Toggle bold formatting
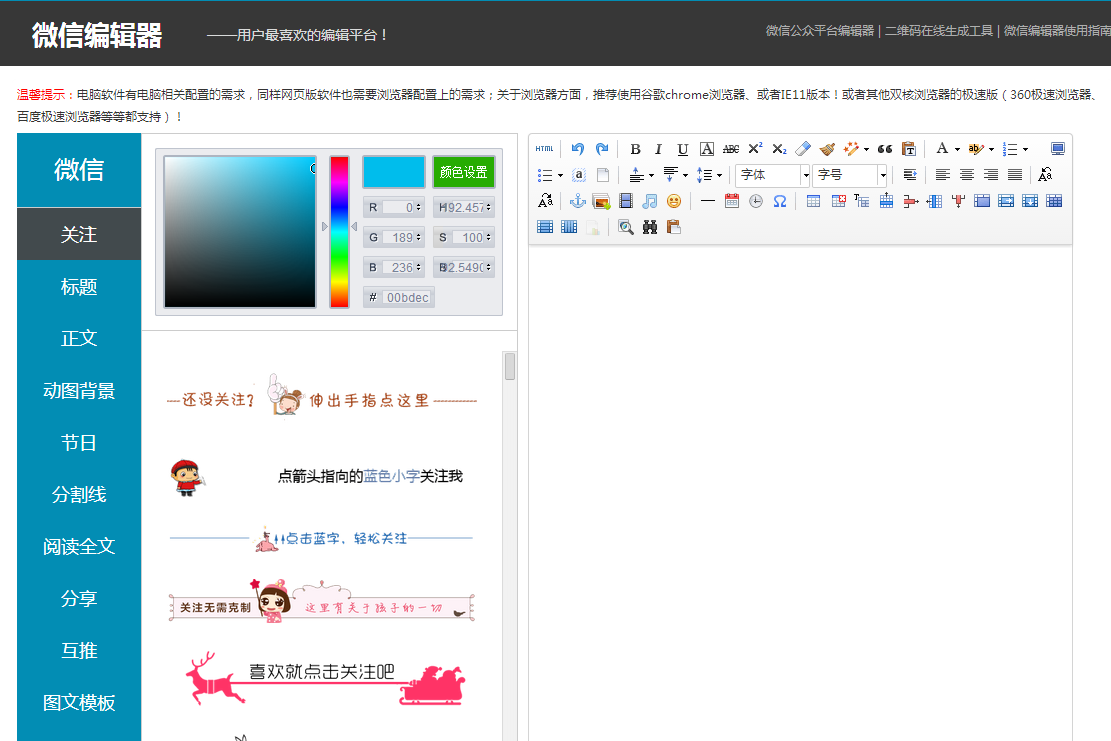 click(635, 149)
